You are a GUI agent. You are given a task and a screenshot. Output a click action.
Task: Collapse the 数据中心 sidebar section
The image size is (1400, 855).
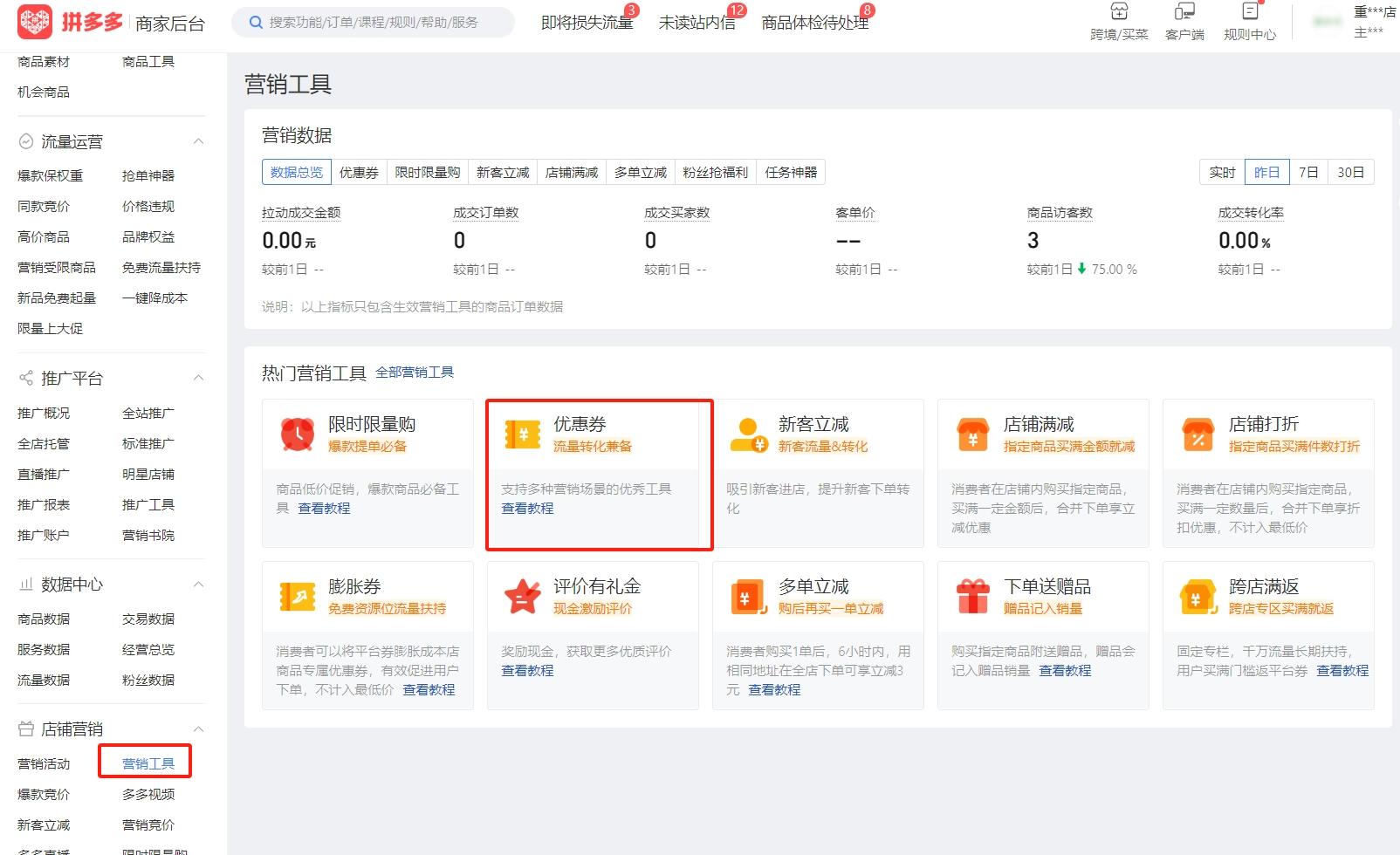[x=199, y=584]
